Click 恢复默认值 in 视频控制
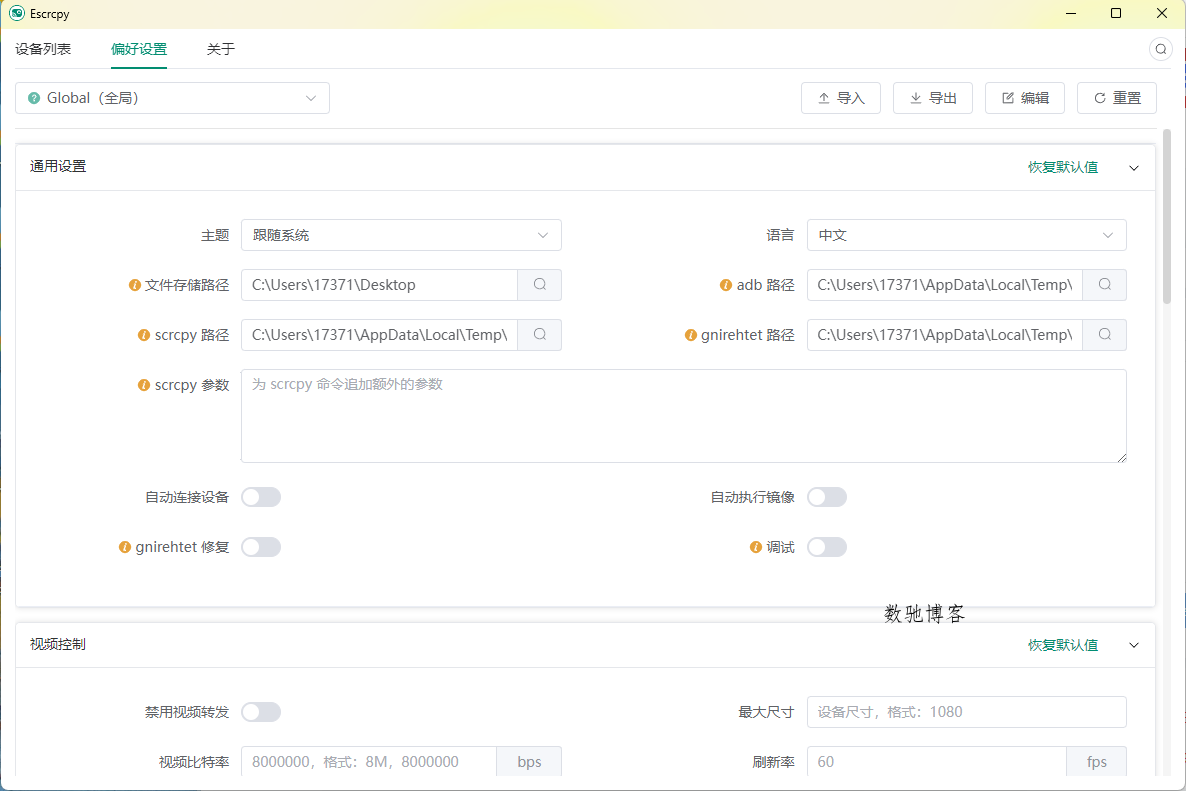Screen dimensions: 1186x791 pos(1063,645)
